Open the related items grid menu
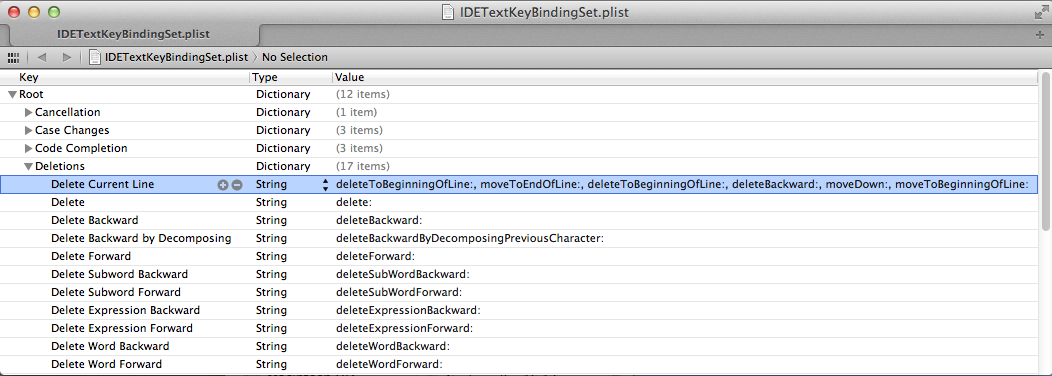 coord(13,58)
